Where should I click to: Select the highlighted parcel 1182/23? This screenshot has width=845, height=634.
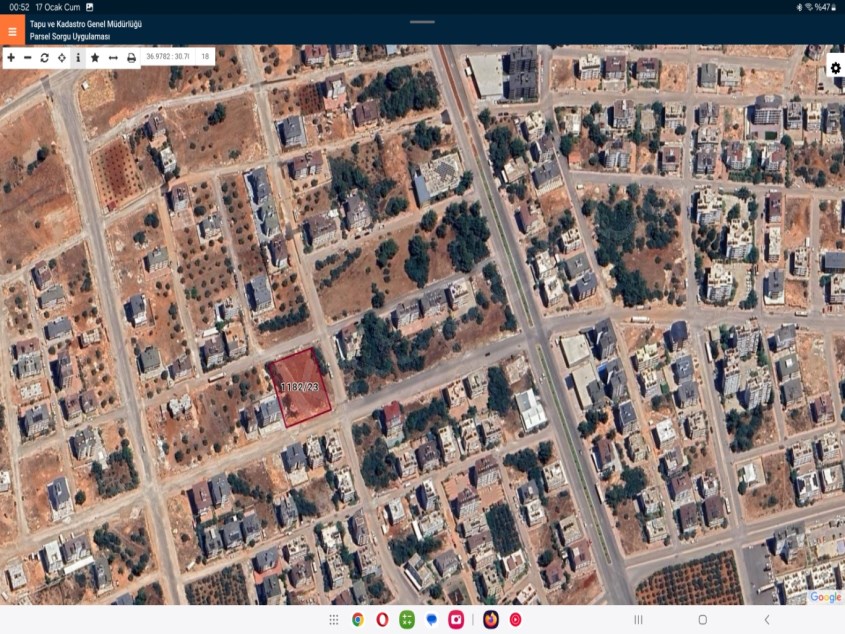pos(299,388)
